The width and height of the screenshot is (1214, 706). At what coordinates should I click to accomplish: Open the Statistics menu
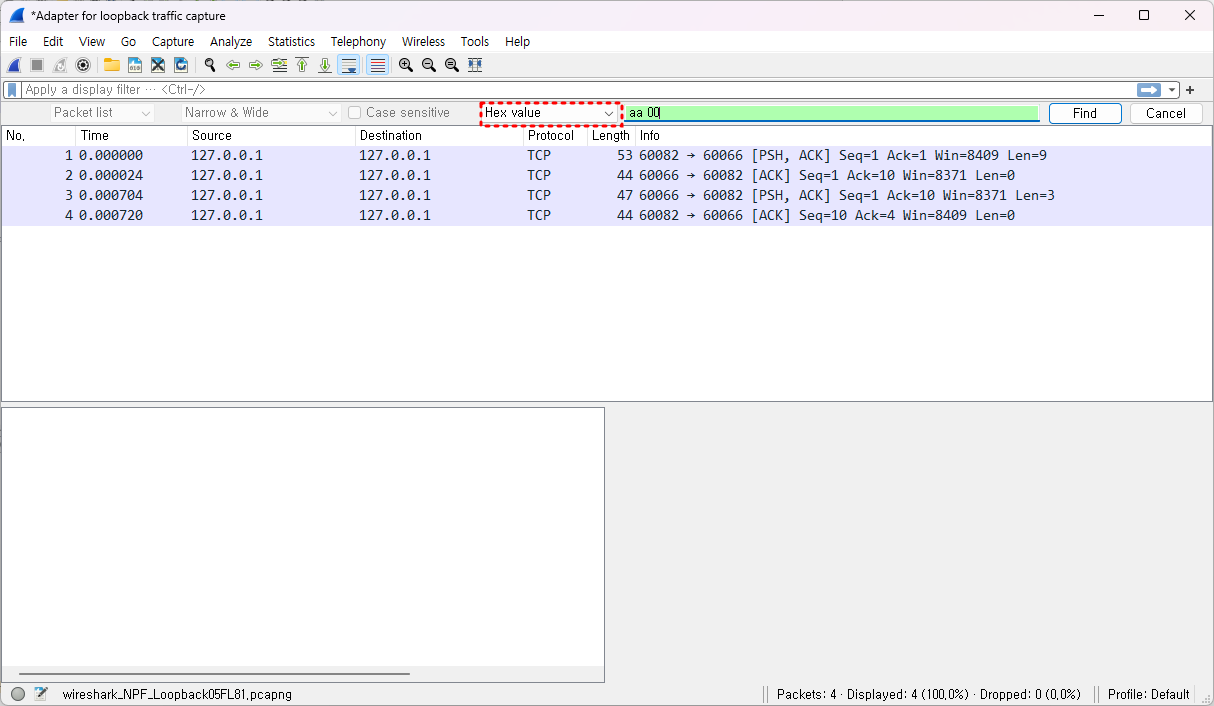(x=291, y=42)
